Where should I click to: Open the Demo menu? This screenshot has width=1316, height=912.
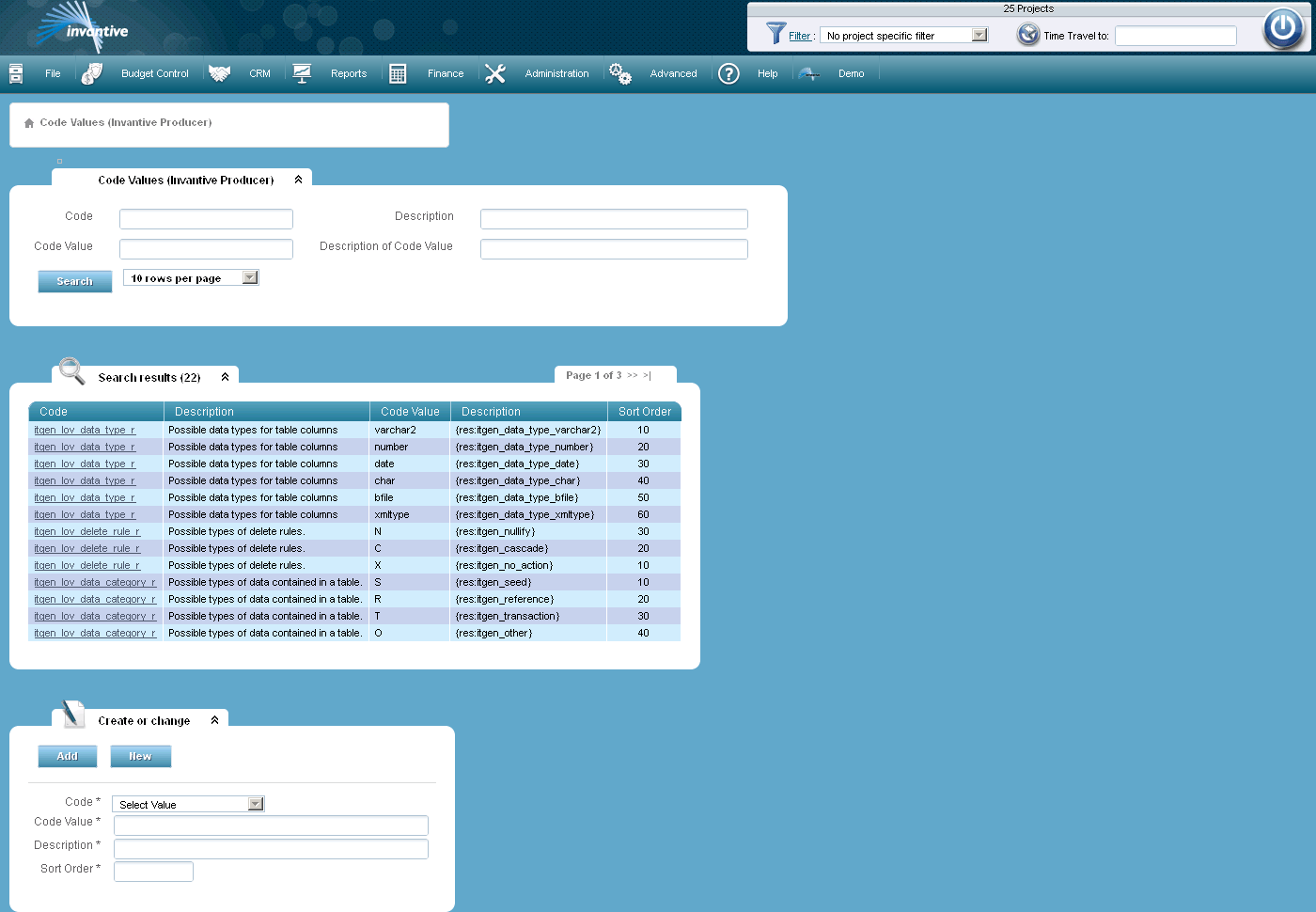851,72
